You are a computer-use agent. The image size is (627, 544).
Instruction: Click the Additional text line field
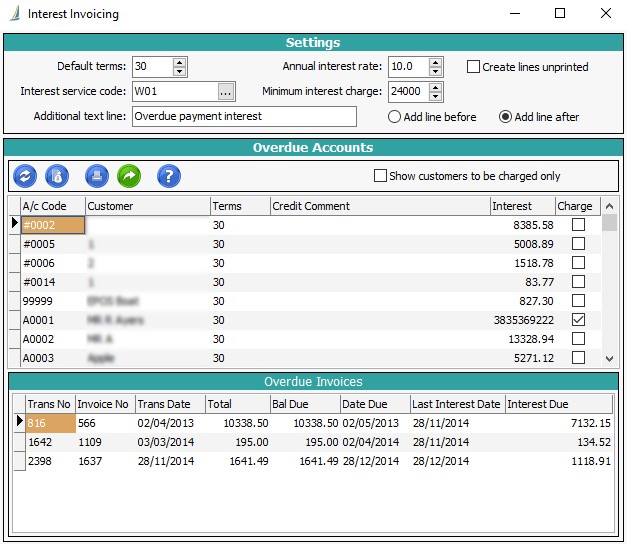pyautogui.click(x=243, y=116)
